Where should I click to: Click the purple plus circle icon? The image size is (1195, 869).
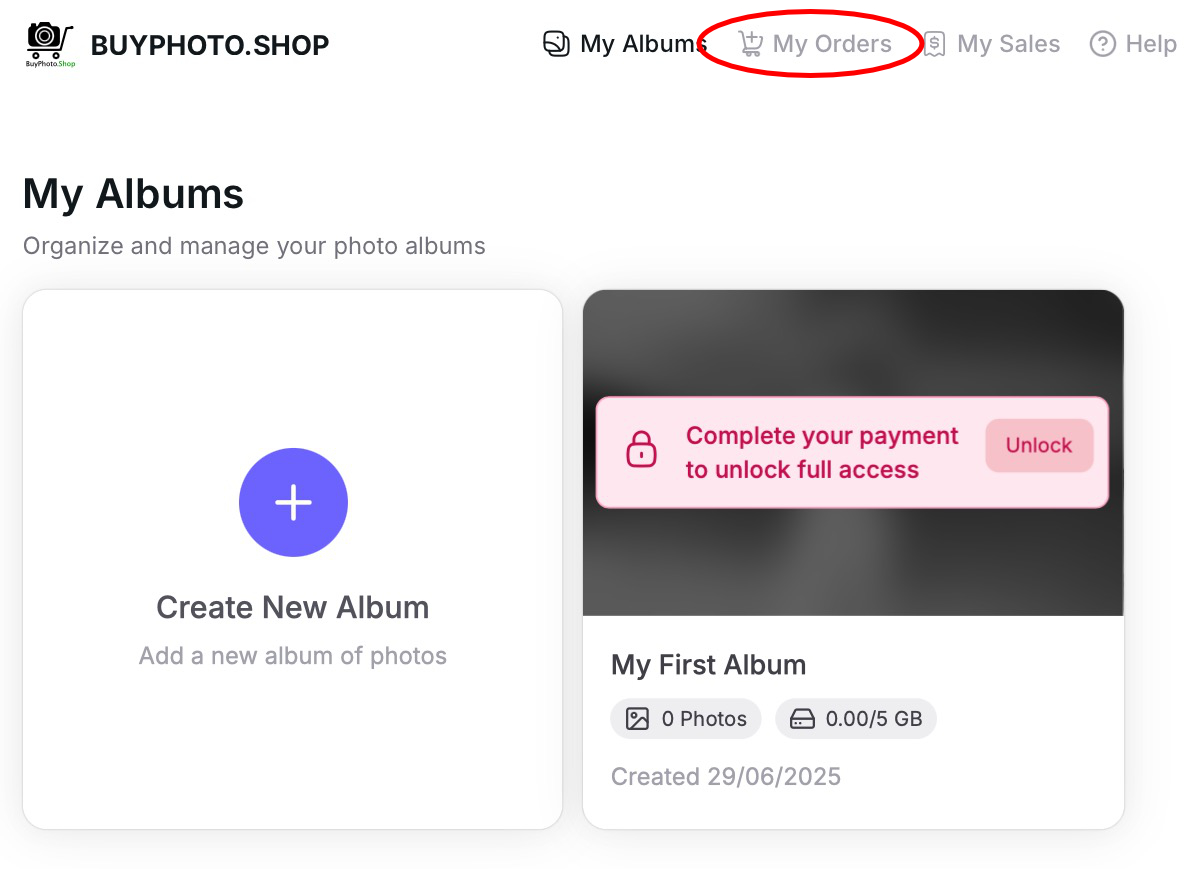tap(293, 502)
